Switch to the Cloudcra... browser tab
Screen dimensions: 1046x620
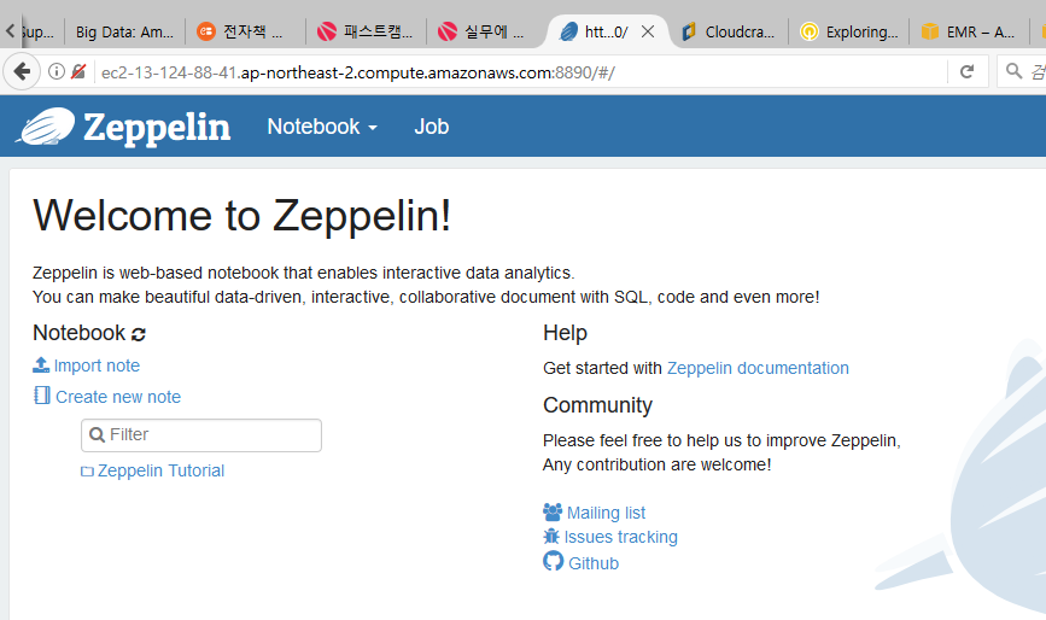tap(730, 31)
